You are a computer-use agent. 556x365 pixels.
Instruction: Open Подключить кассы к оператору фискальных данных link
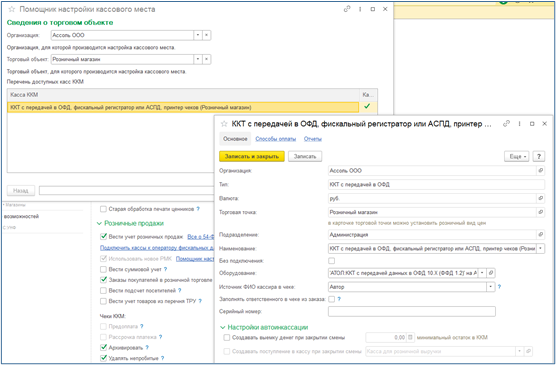[157, 248]
